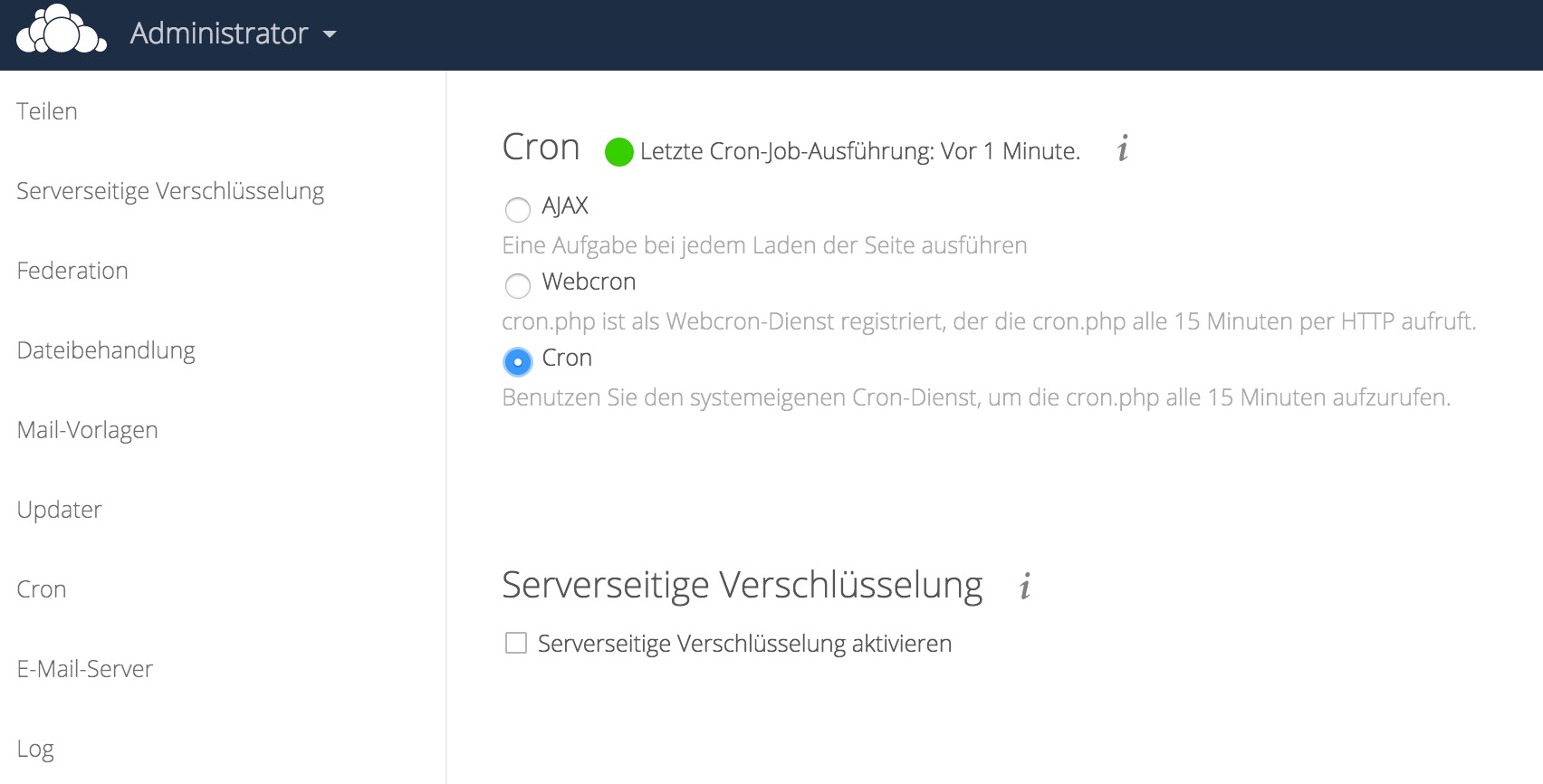Viewport: 1543px width, 784px height.
Task: Go to Teilen in sidebar
Action: (x=47, y=111)
